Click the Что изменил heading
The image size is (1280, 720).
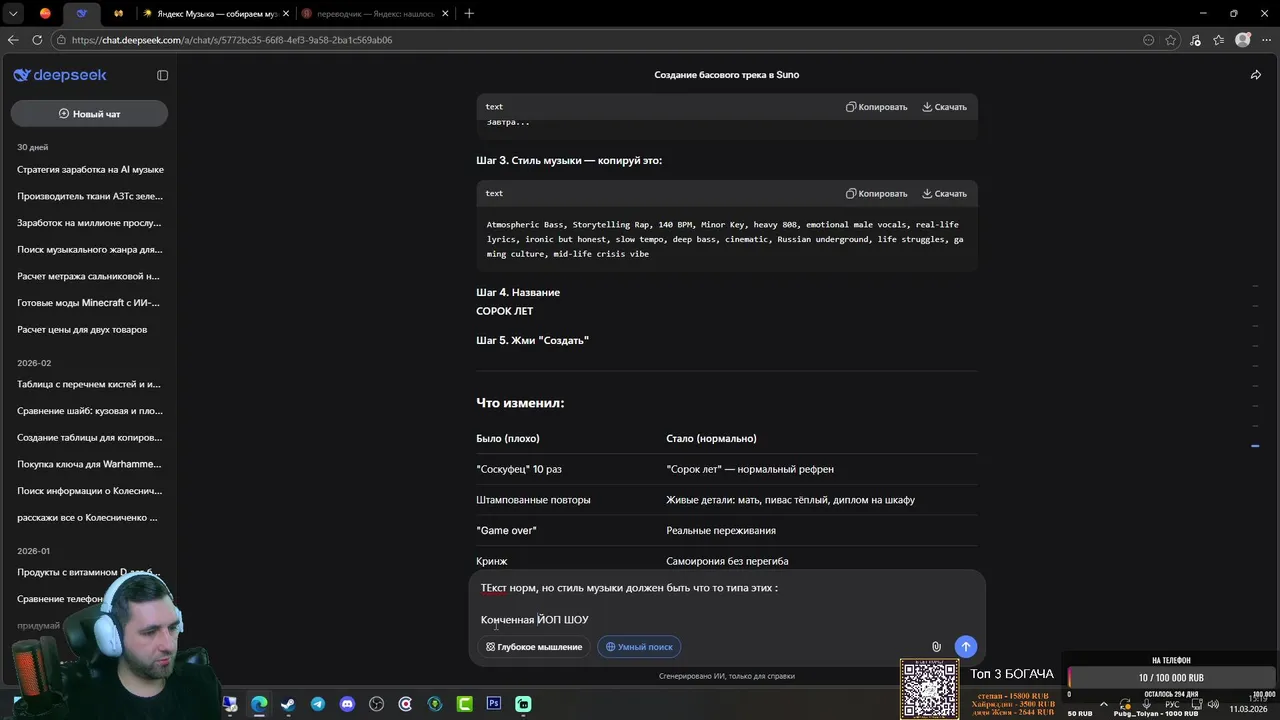[520, 403]
